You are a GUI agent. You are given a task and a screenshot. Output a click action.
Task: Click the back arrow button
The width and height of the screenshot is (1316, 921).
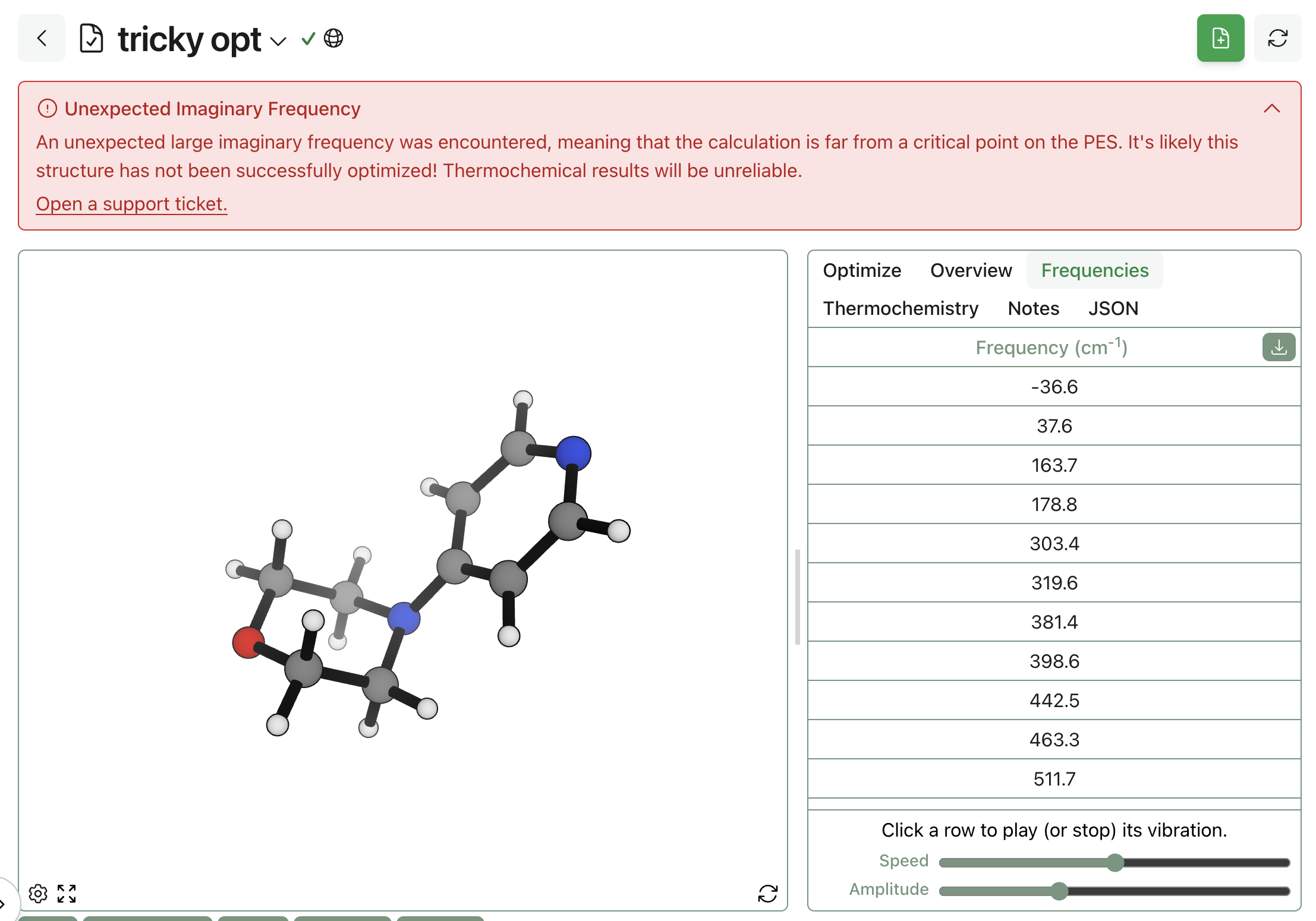[42, 39]
